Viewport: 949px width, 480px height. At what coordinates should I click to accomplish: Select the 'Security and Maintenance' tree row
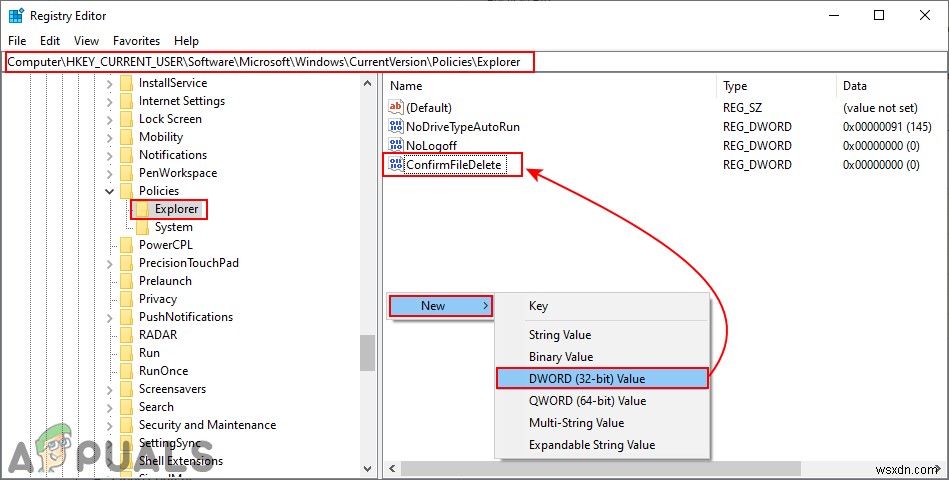[x=208, y=425]
